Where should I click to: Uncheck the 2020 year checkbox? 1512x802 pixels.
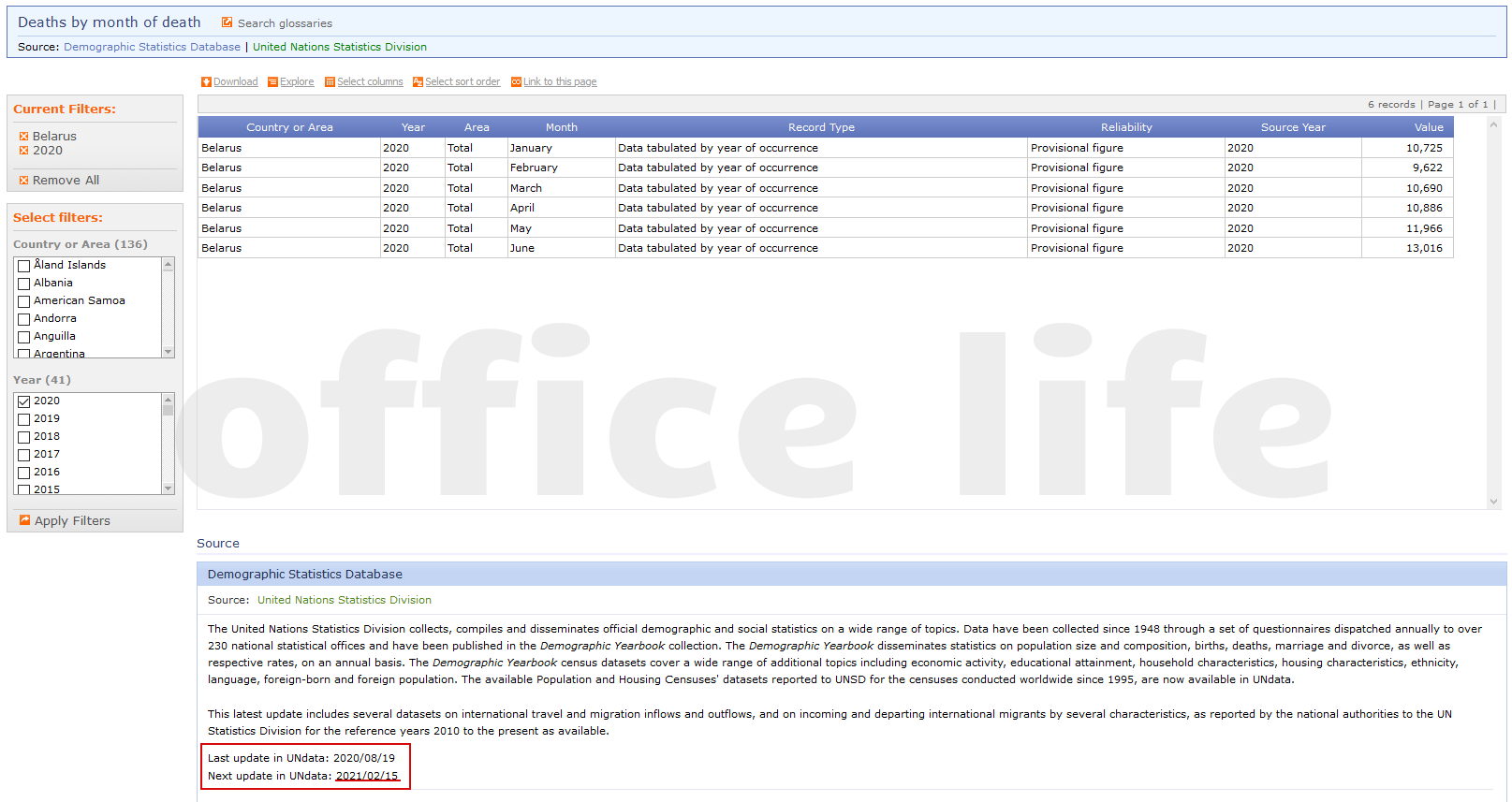tap(24, 401)
